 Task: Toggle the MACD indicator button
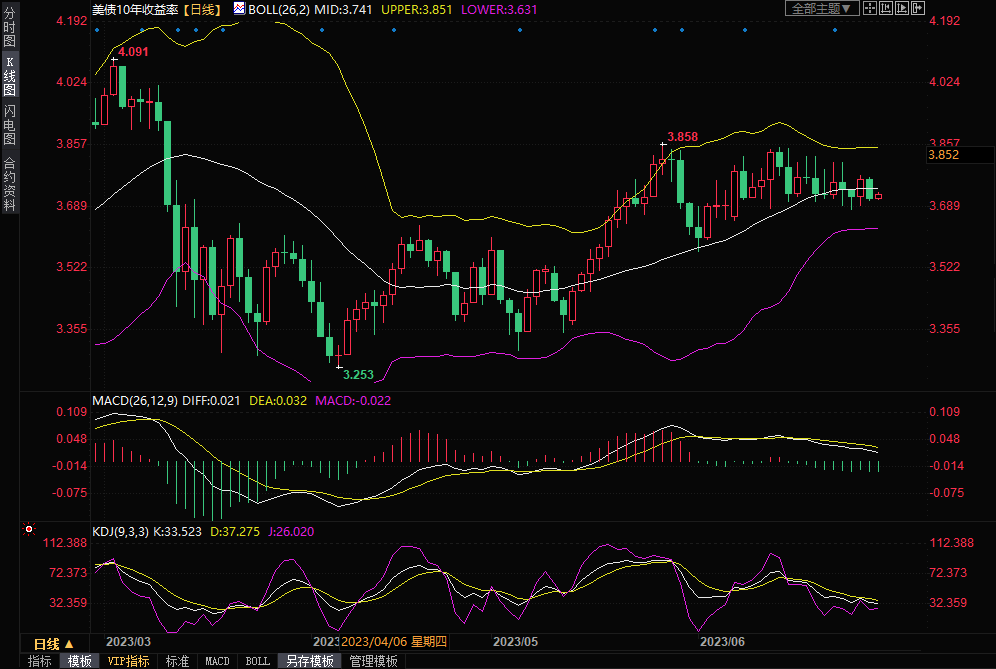(217, 661)
